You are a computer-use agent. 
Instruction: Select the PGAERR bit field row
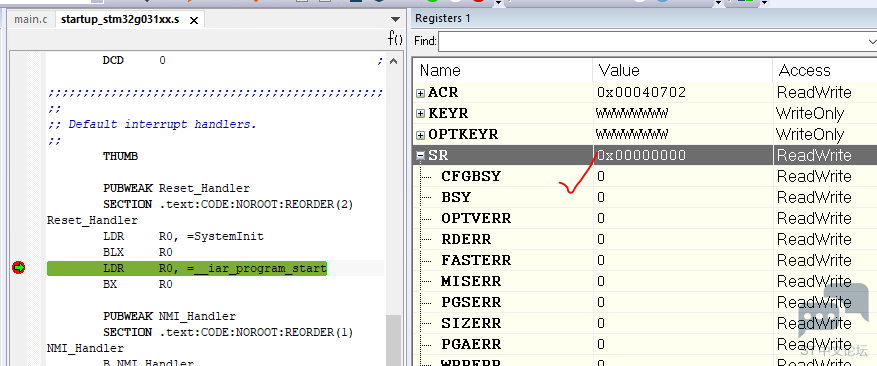coord(645,344)
